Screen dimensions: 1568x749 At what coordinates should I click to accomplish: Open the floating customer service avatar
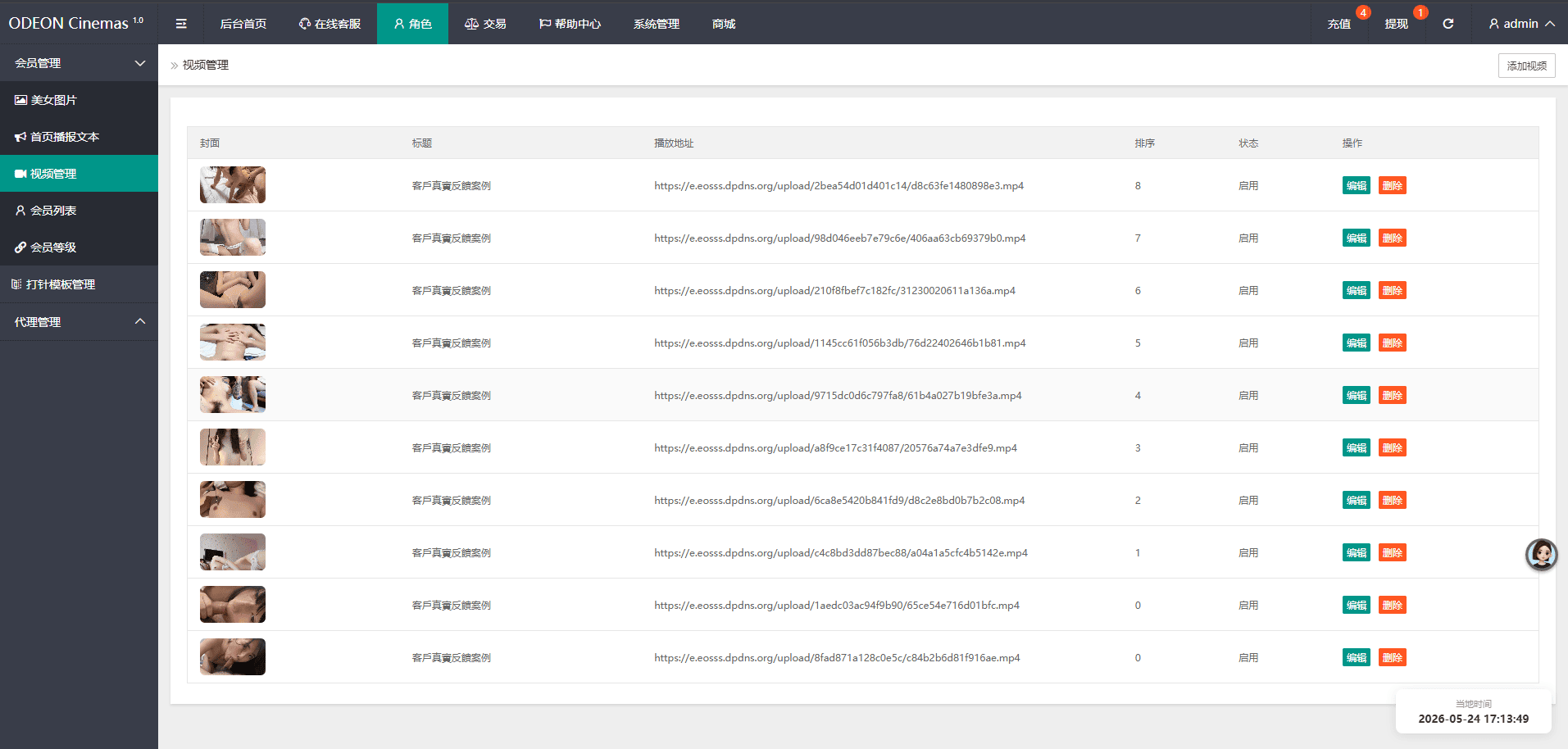pyautogui.click(x=1541, y=555)
